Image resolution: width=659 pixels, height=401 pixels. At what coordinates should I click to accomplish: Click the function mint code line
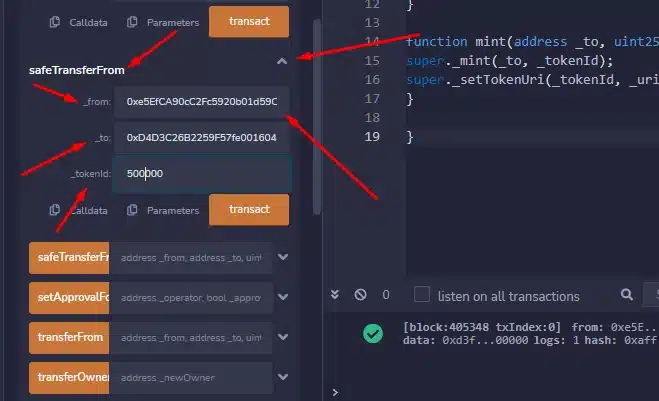(532, 42)
